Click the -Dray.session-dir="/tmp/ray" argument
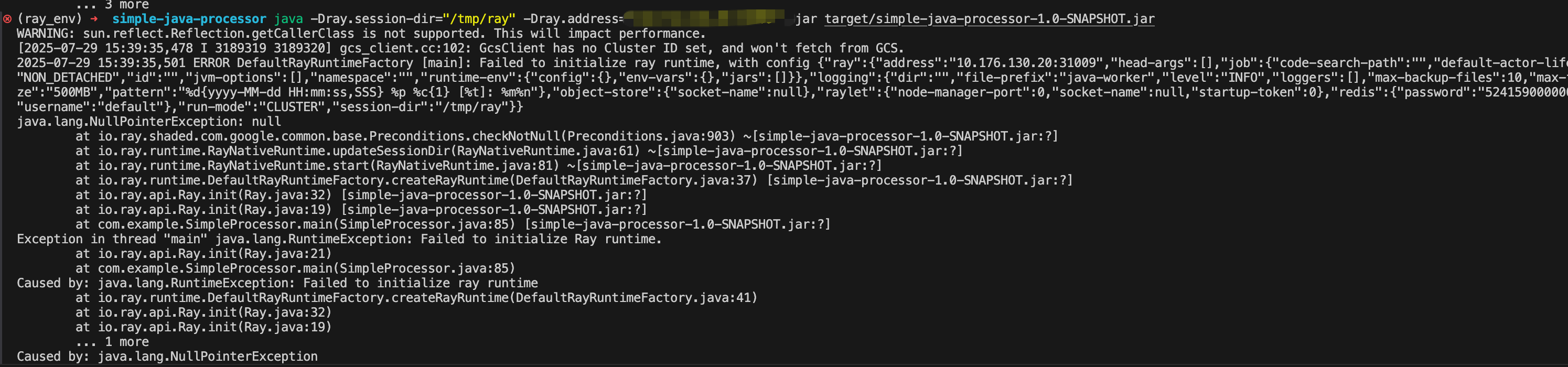The width and height of the screenshot is (1568, 367). point(413,19)
